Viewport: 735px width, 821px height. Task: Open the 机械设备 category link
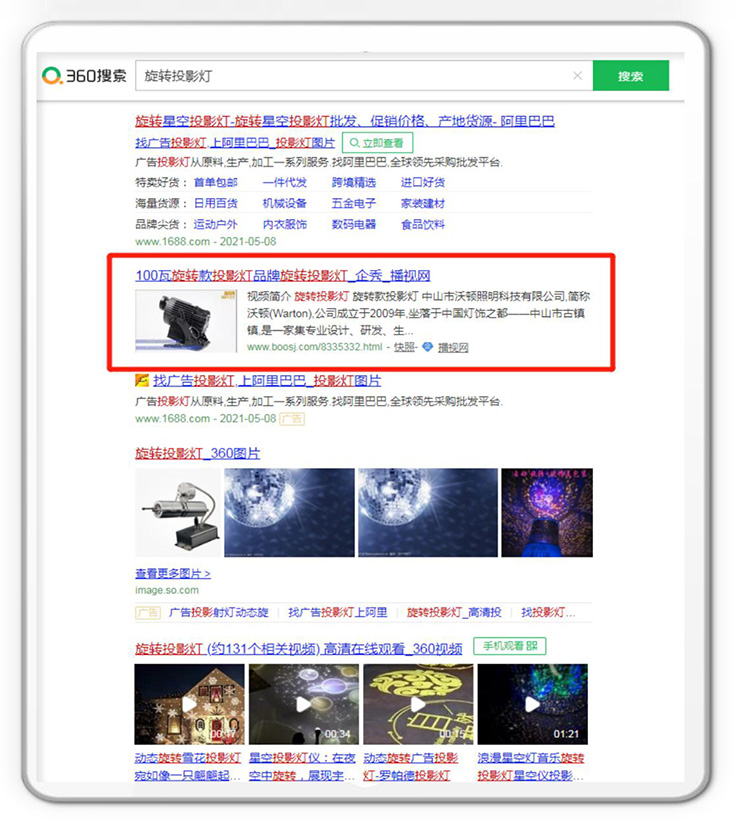tap(284, 204)
